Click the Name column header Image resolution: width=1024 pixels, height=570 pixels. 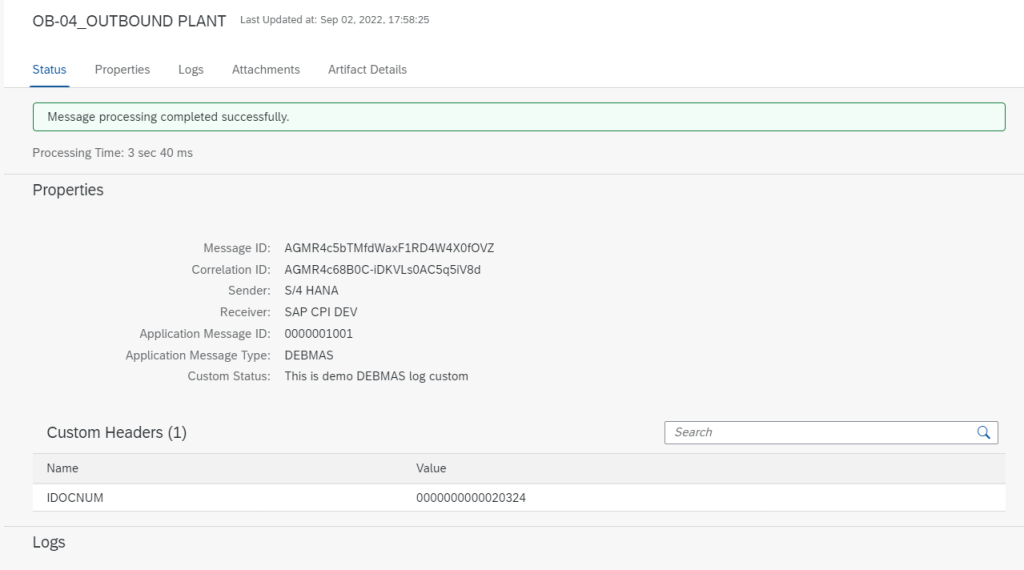tap(63, 468)
